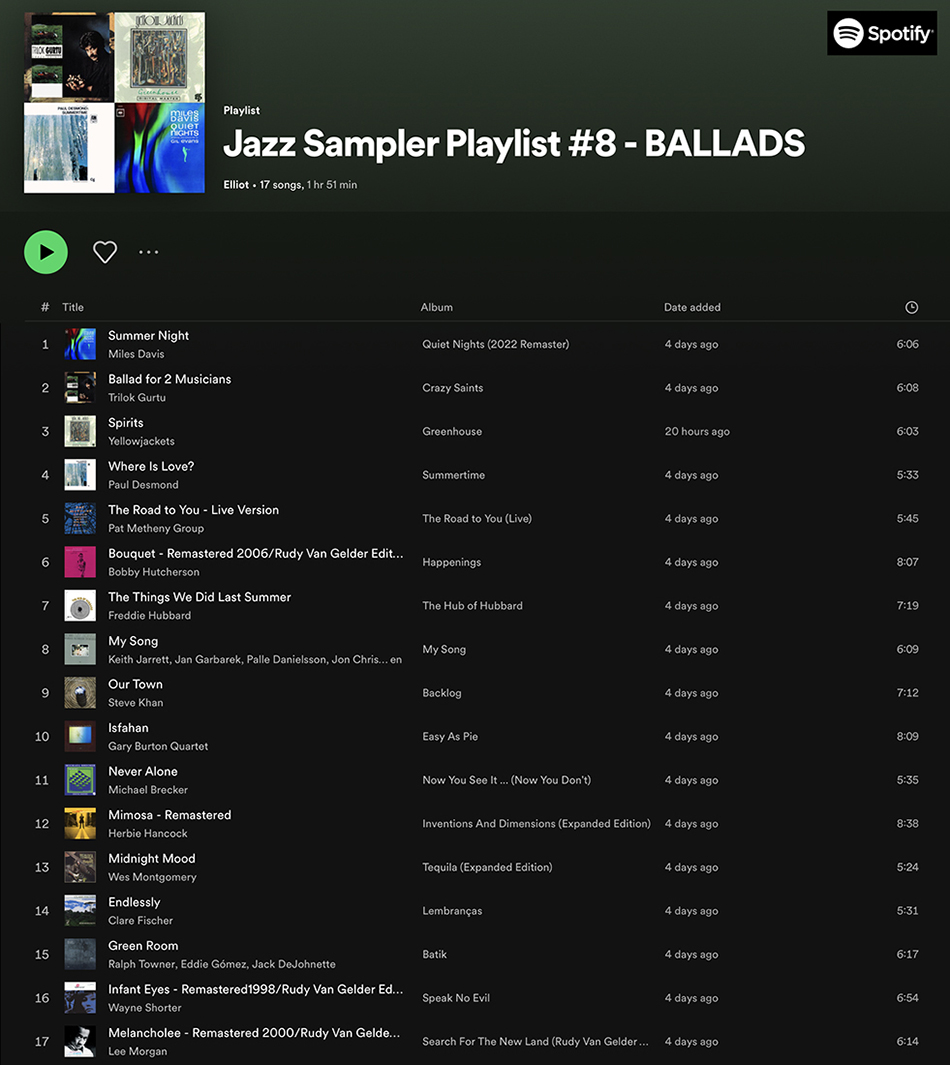Click The Road to You cover thumbnail
Screen dimensions: 950x1065
[x=80, y=518]
